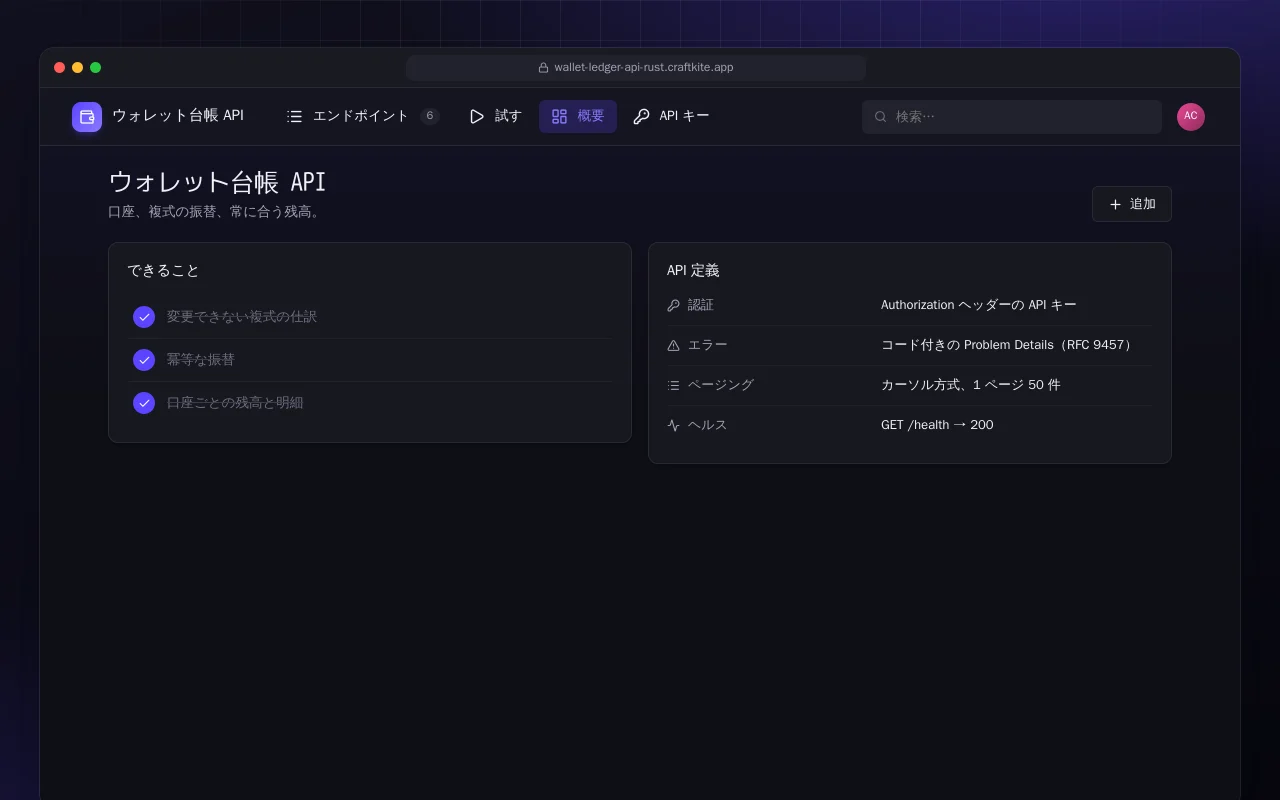This screenshot has height=800, width=1280.
Task: Click the key icon next to 認証
Action: (673, 305)
